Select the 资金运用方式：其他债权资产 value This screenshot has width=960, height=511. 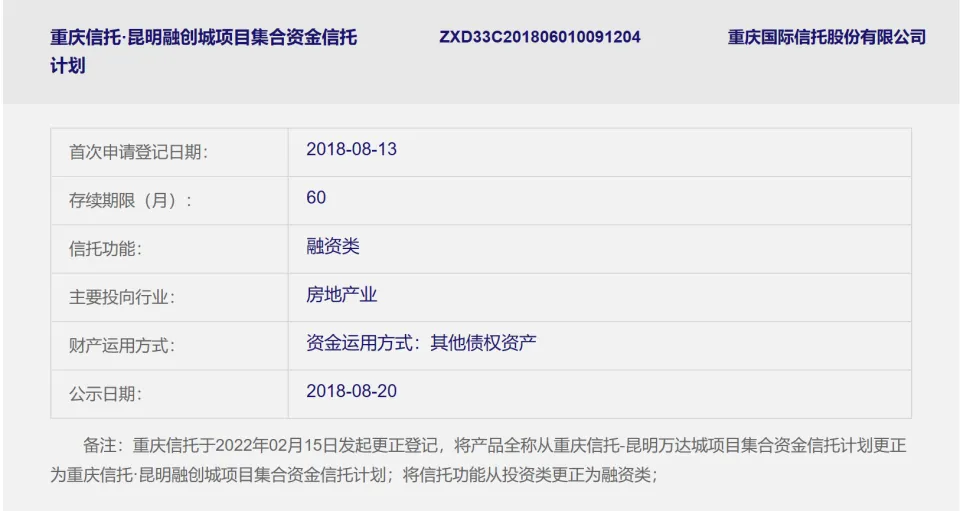coord(421,342)
